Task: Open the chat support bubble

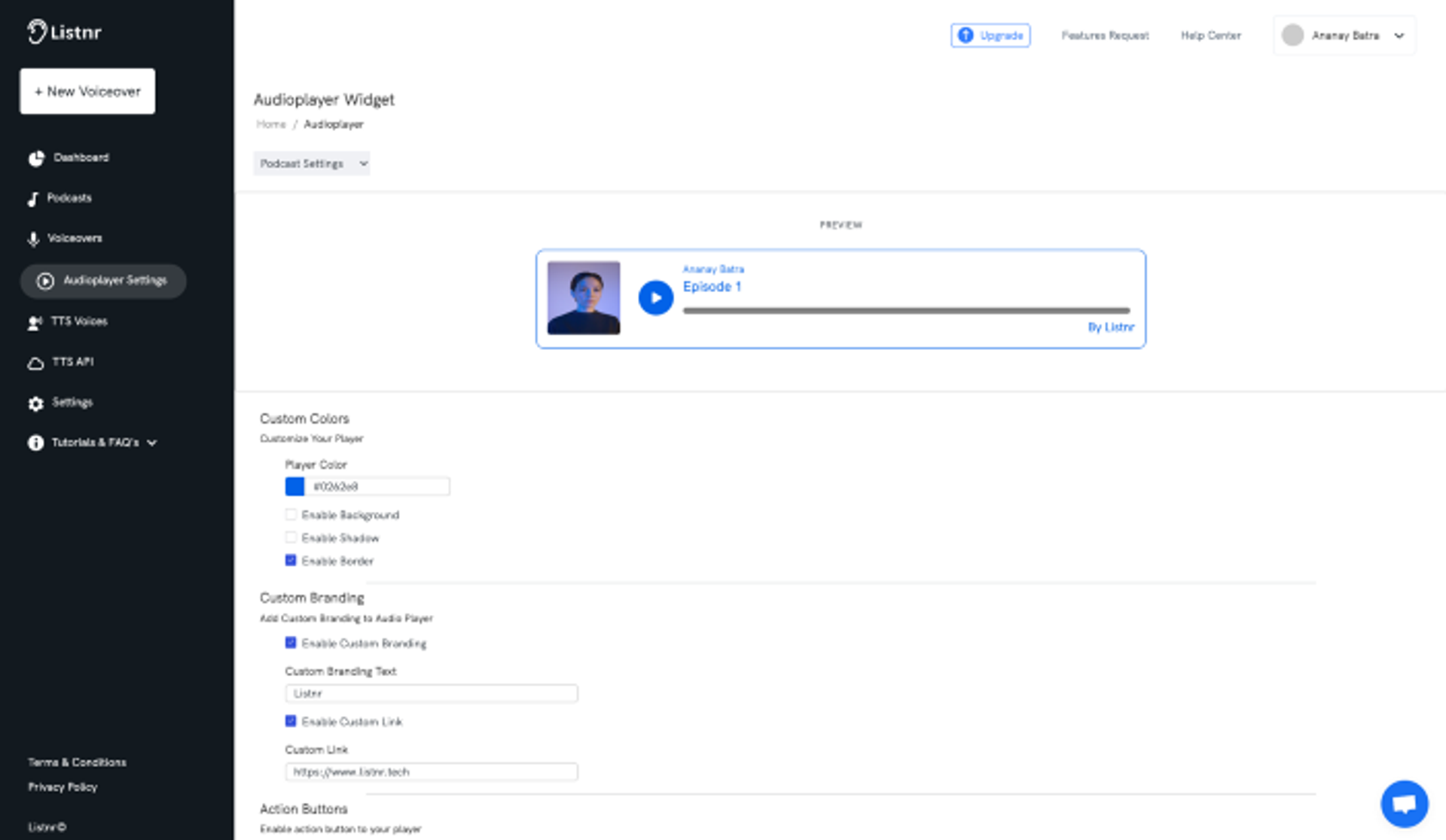Action: tap(1404, 803)
